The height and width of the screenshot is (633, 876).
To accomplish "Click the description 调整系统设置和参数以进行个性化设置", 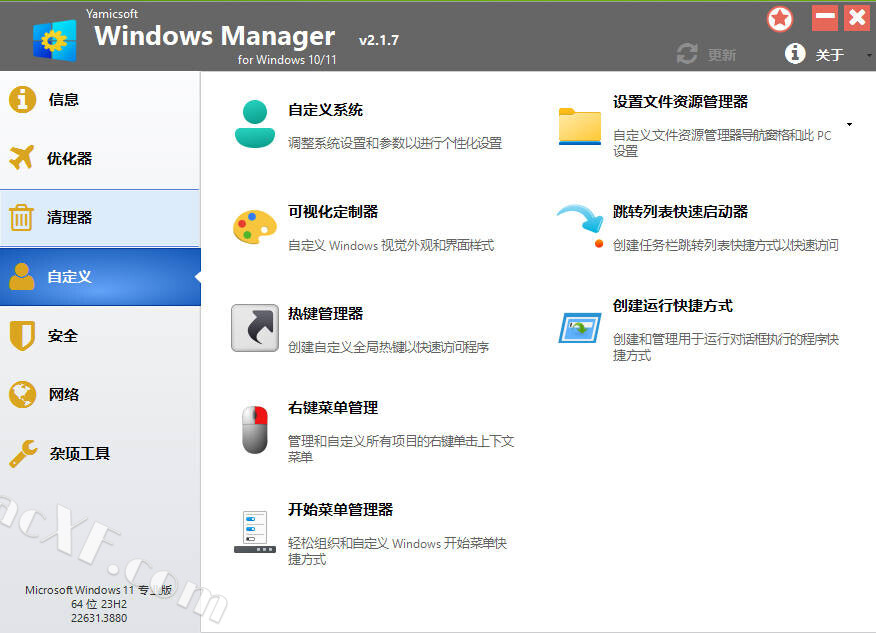I will click(x=395, y=143).
